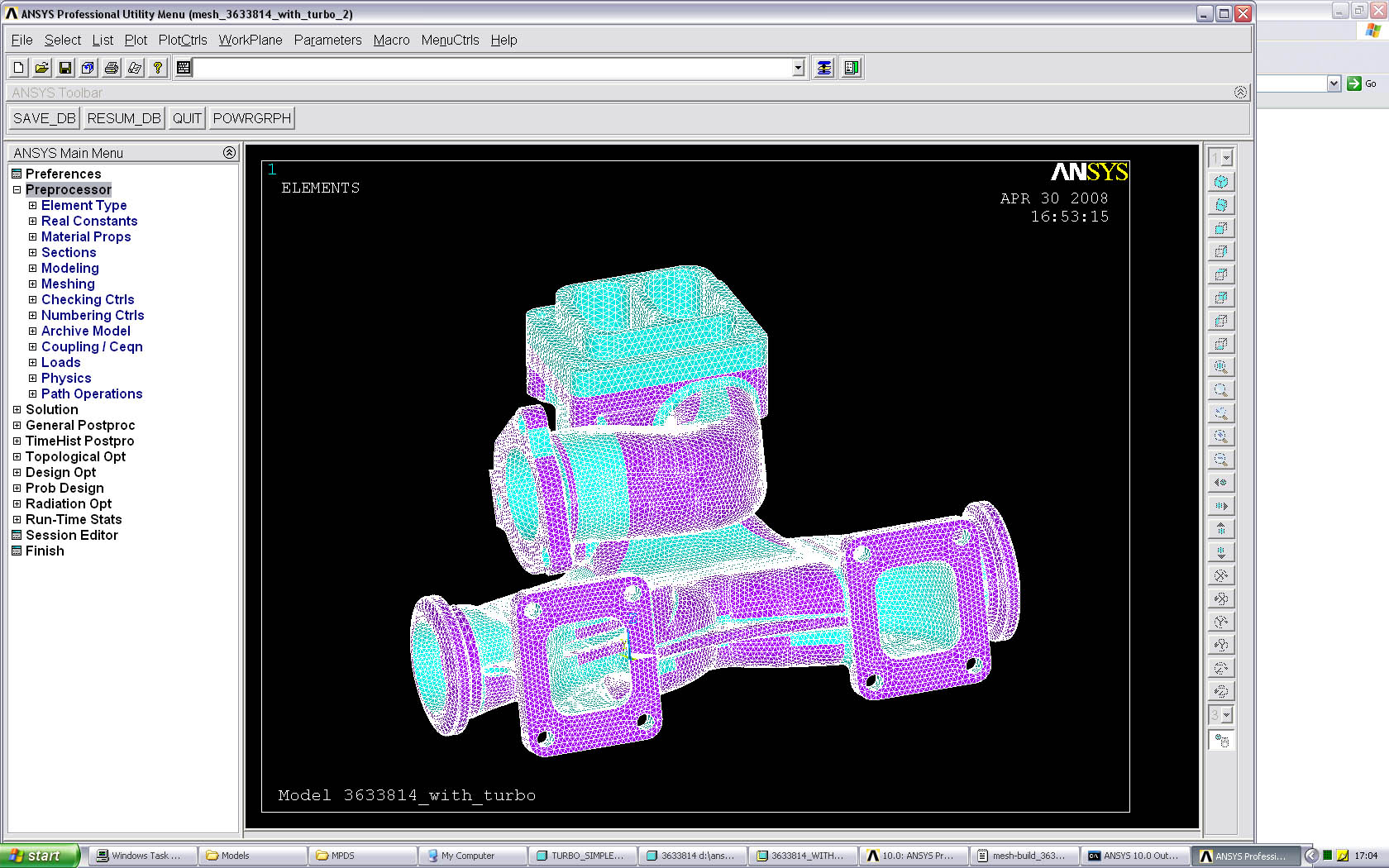
Task: Click Session Editor in main menu
Action: (x=72, y=535)
